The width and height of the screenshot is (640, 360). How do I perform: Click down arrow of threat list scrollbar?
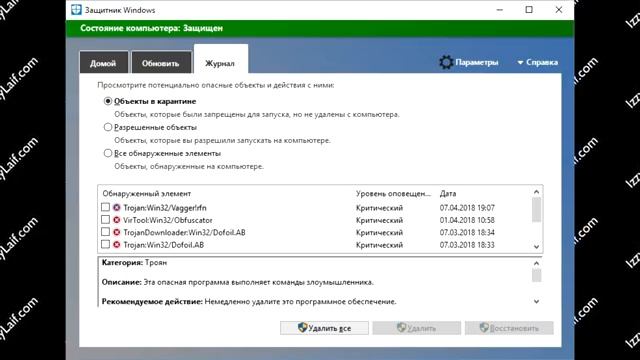tap(536, 247)
